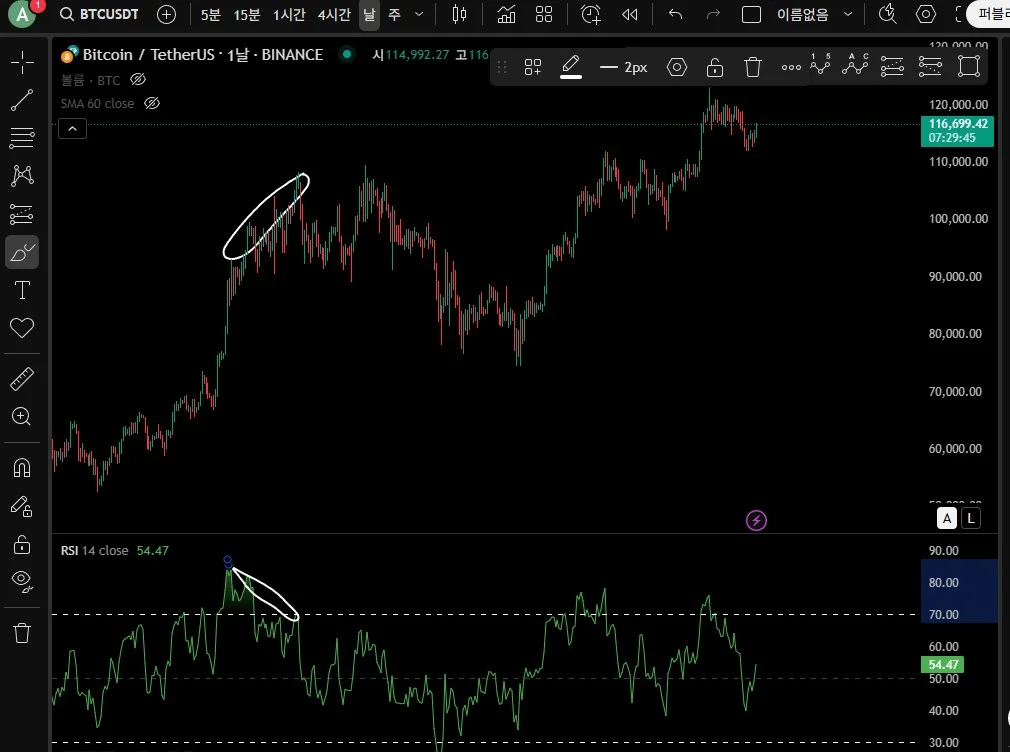Viewport: 1010px width, 752px height.
Task: Delete the selected drawing via floating toolbar
Action: click(x=752, y=67)
